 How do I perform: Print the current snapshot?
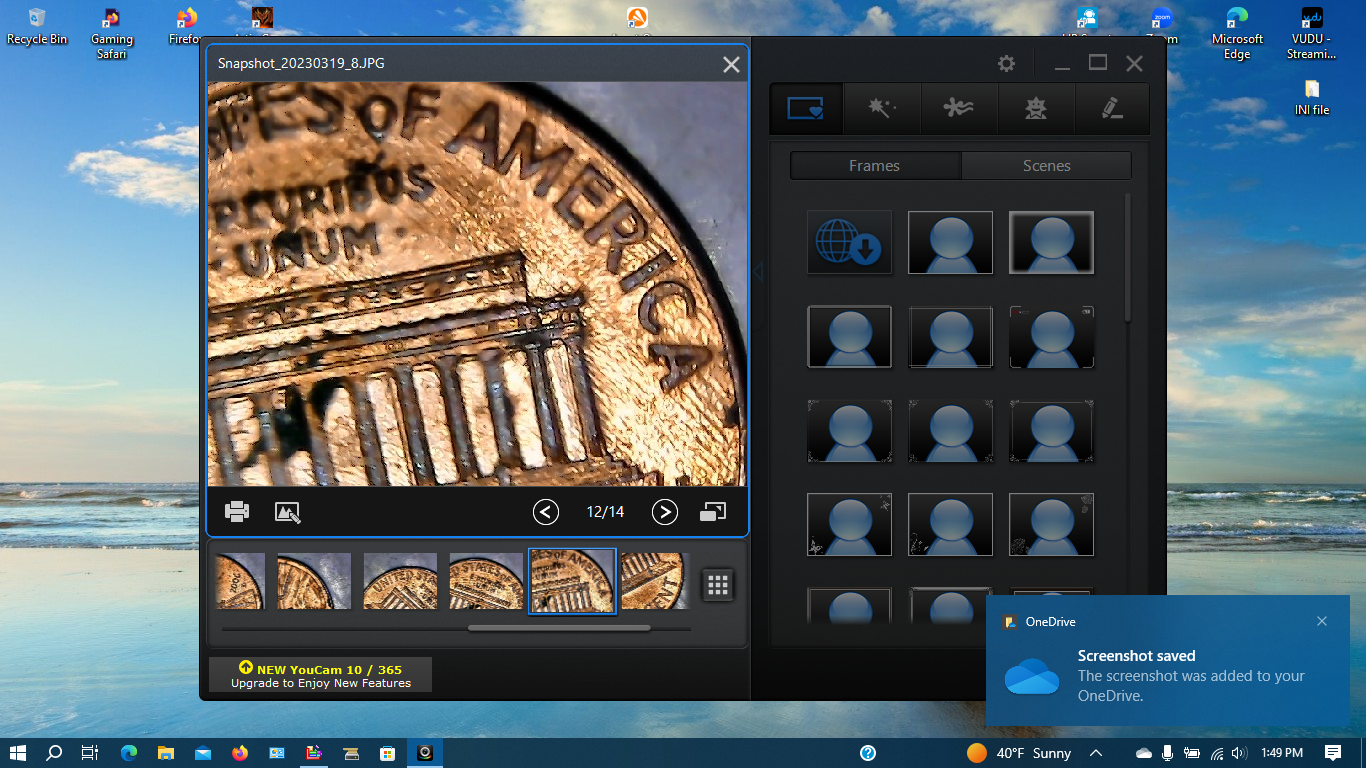(237, 512)
